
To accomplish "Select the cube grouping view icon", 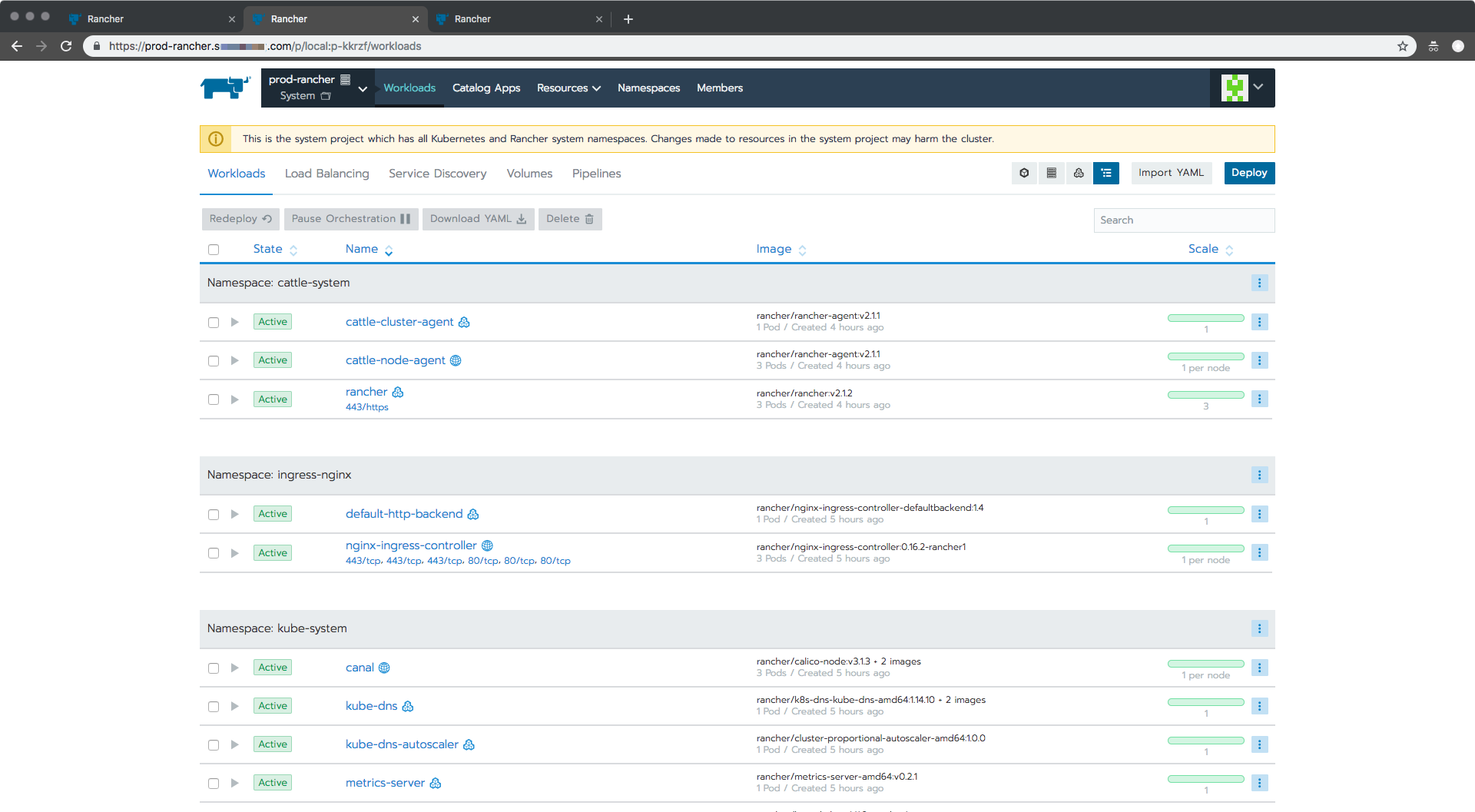I will pyautogui.click(x=1024, y=173).
